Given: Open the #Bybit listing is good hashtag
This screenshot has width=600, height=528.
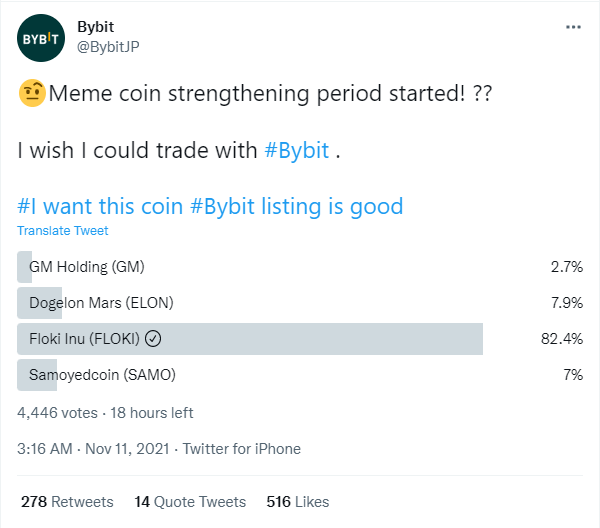Looking at the screenshot, I should [x=297, y=206].
